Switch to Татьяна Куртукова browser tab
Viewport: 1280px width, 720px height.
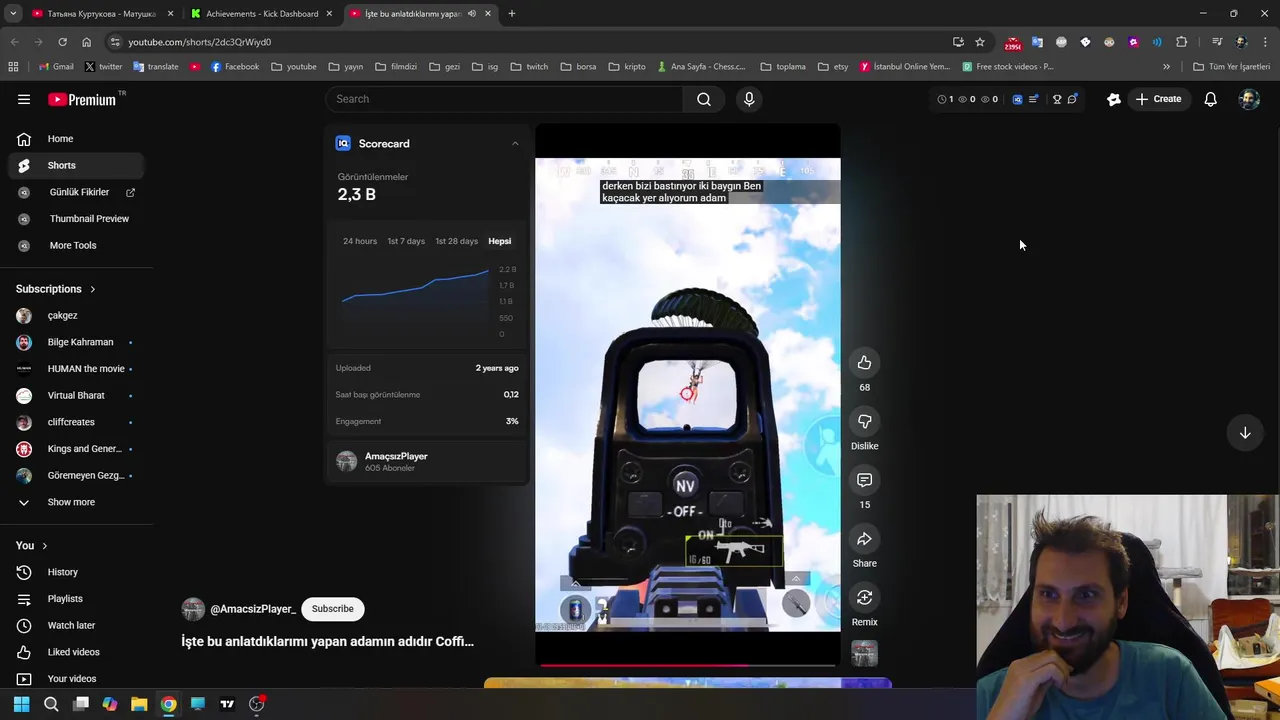click(102, 14)
